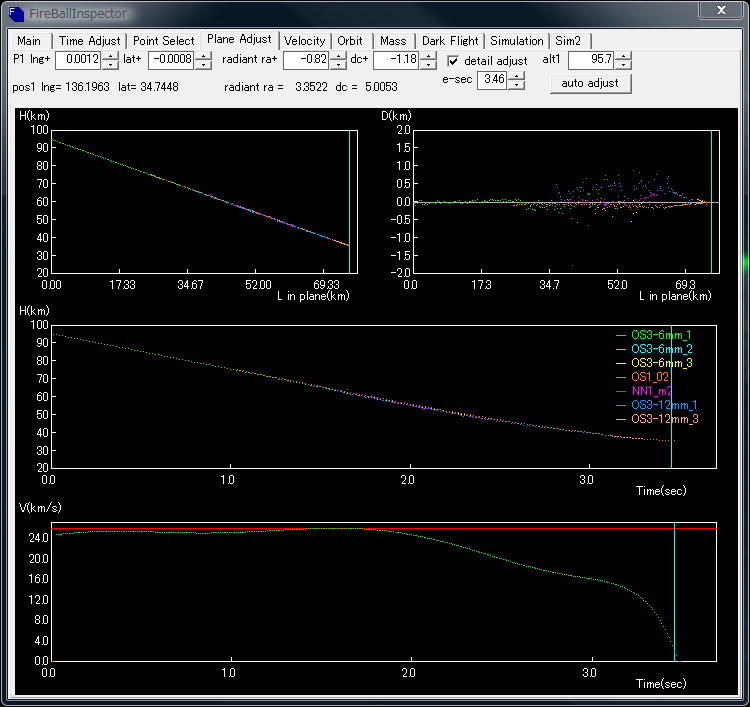Open the Point Select tab

click(164, 41)
